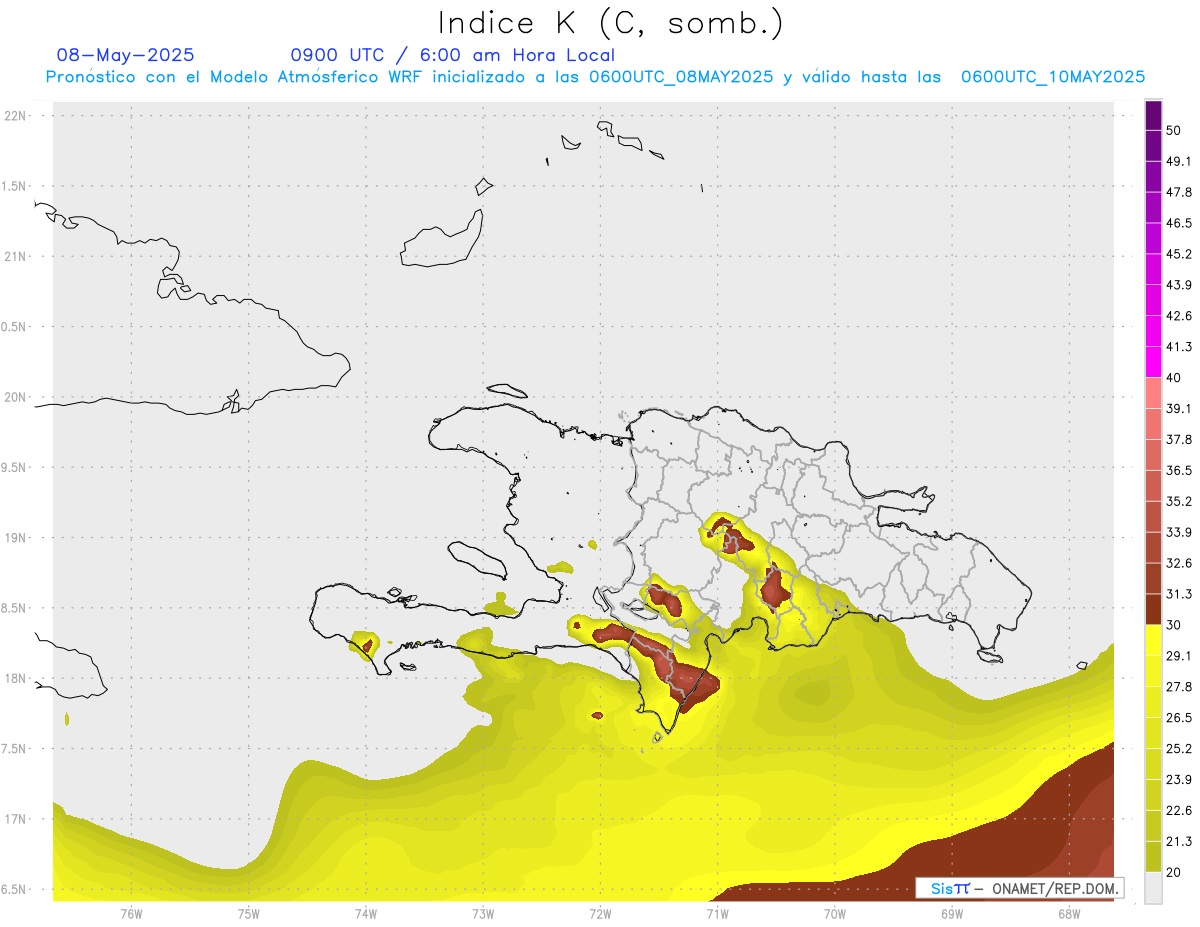Image resolution: width=1200 pixels, height=927 pixels.
Task: Click the '74W' longitude label
Action: [x=366, y=914]
